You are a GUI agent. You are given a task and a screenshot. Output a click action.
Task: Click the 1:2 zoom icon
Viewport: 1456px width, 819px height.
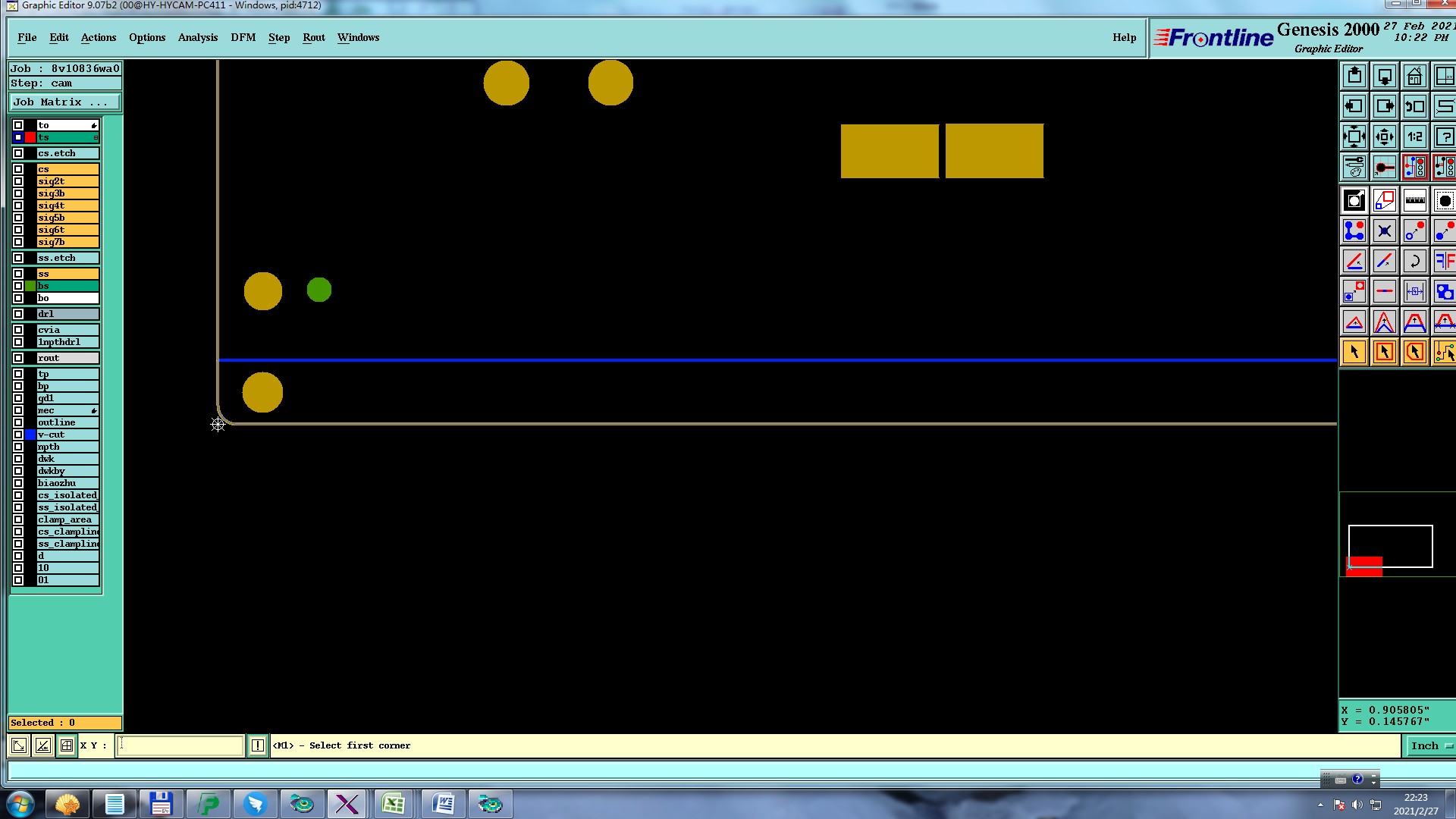[1414, 137]
